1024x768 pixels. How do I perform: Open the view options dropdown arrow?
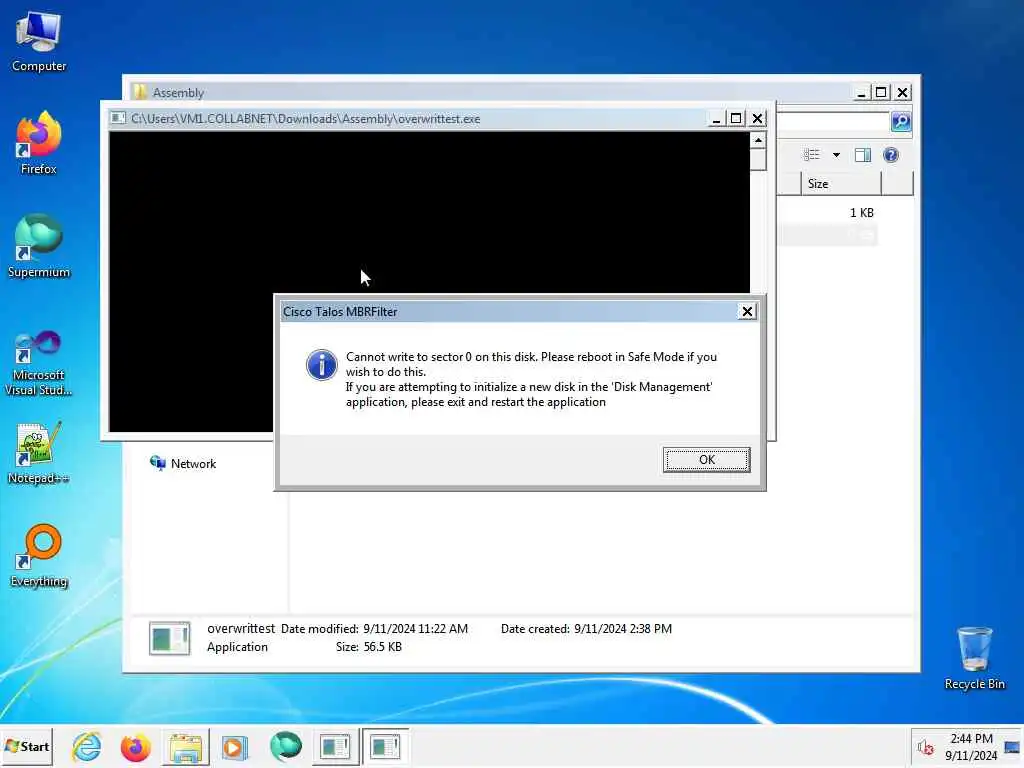click(836, 155)
